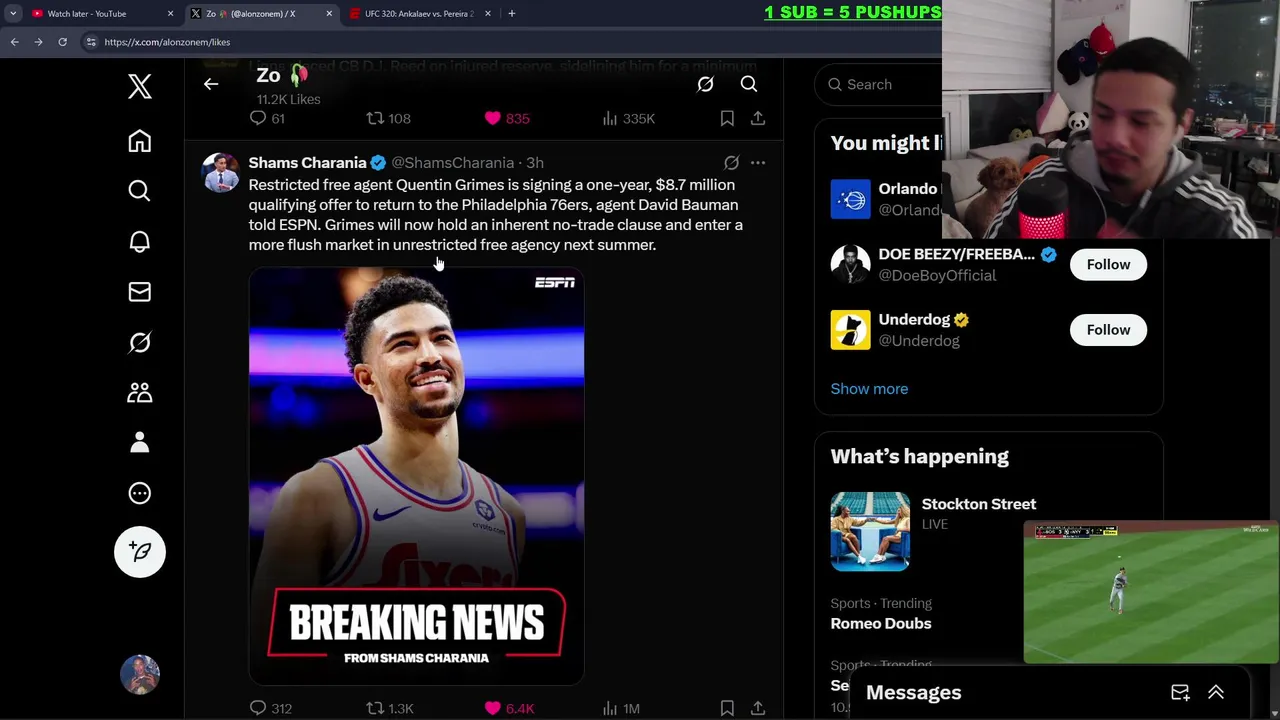The image size is (1280, 720).
Task: Reload the current page
Action: coord(62,42)
